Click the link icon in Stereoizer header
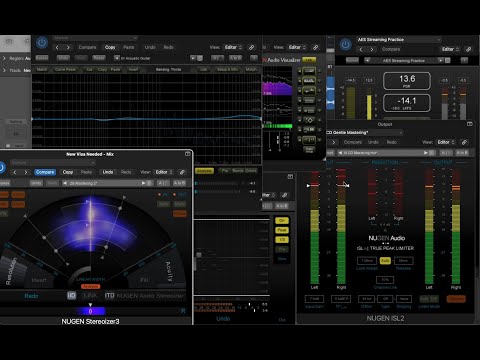The image size is (480, 360). pyautogui.click(x=182, y=172)
